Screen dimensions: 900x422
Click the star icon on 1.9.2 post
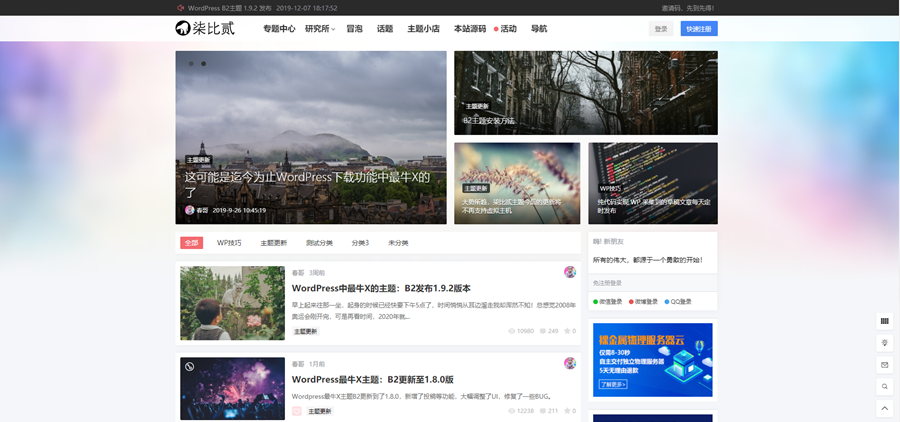click(x=567, y=331)
